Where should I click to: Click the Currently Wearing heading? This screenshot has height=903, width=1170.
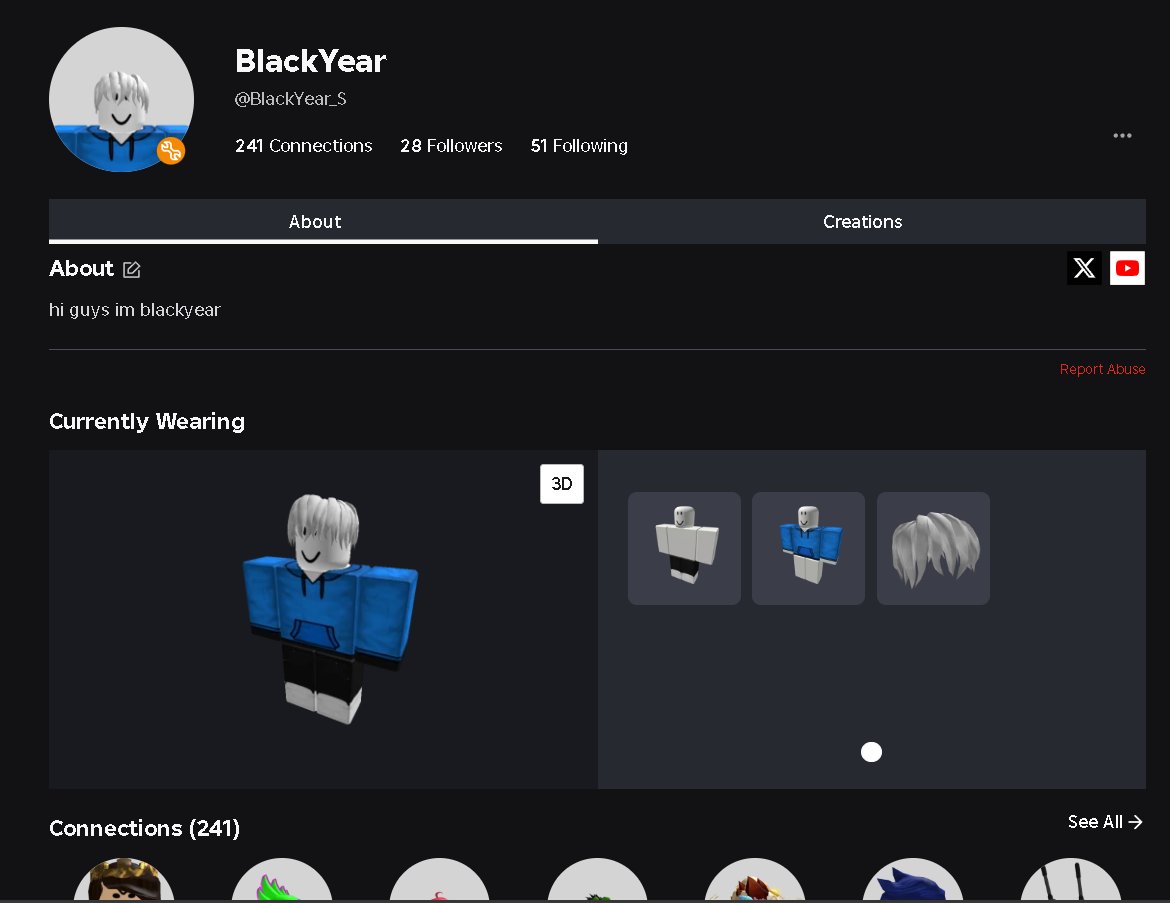(x=147, y=422)
